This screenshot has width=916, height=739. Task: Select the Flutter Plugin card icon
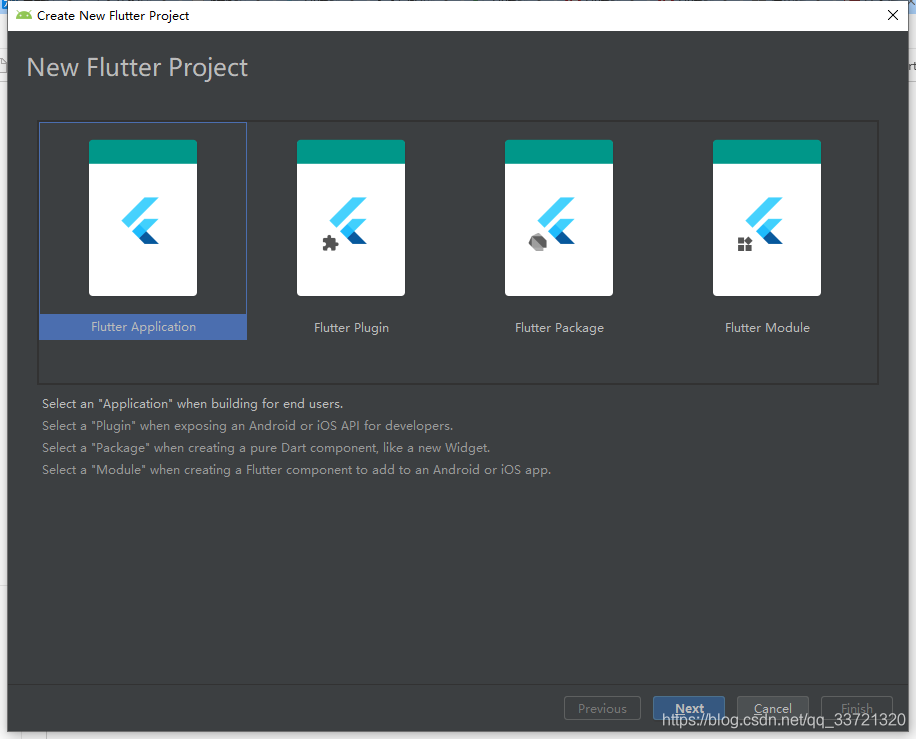tap(351, 218)
